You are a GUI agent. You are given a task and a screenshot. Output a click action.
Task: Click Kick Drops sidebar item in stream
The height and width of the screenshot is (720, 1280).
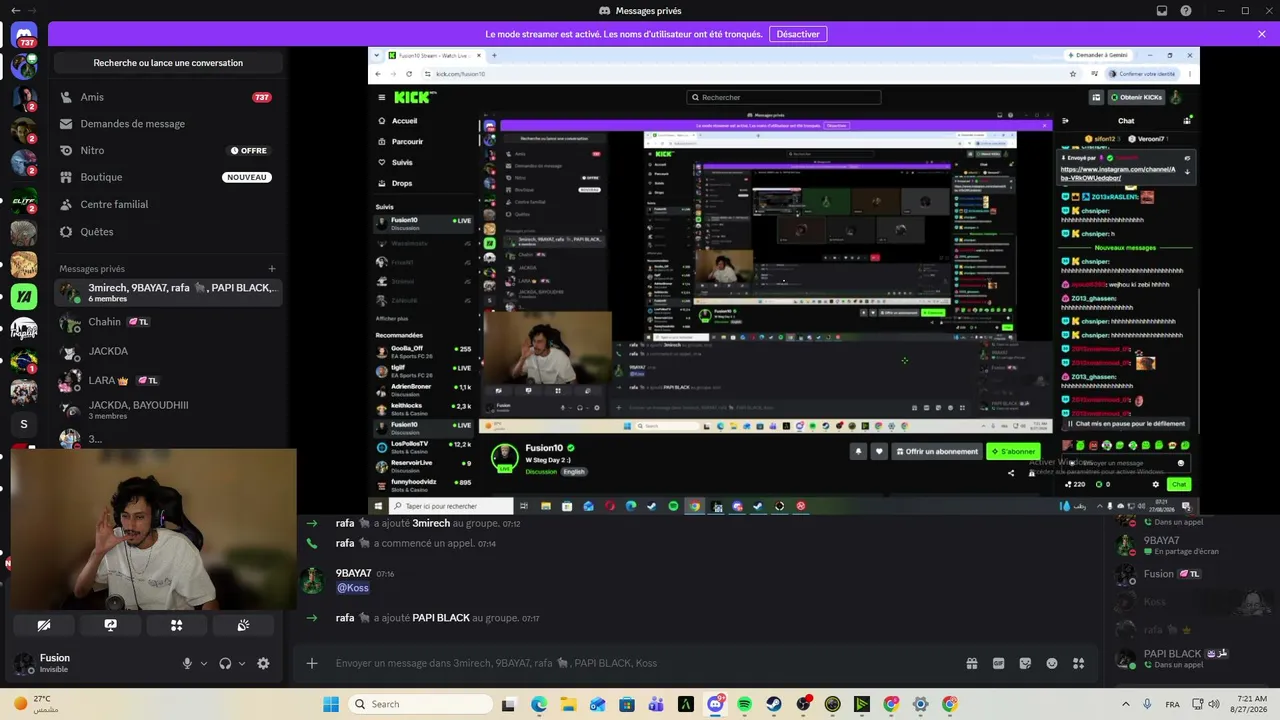click(x=401, y=184)
